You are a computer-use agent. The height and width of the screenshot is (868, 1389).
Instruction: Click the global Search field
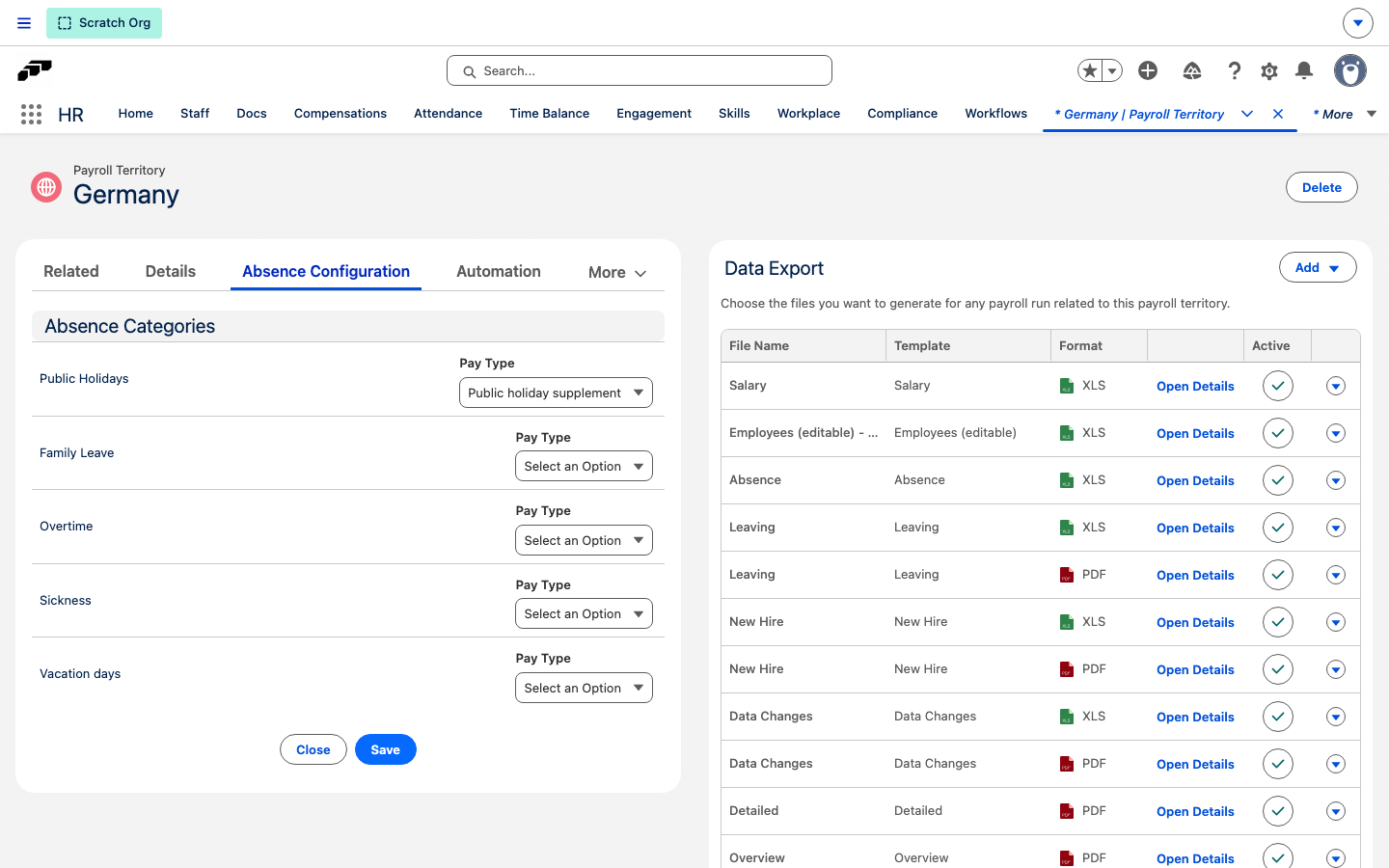640,70
